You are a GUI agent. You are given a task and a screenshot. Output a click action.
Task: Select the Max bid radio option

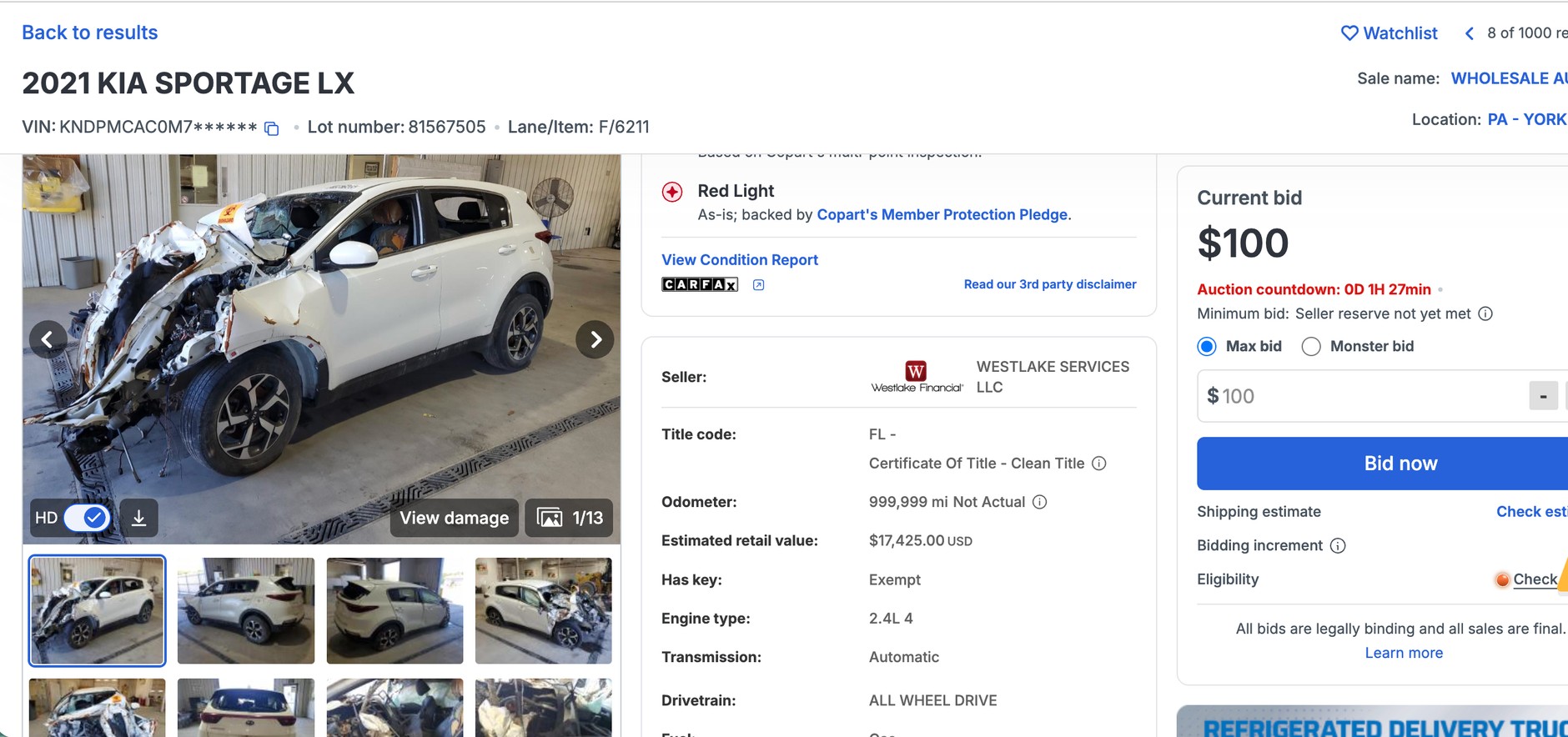(1207, 346)
